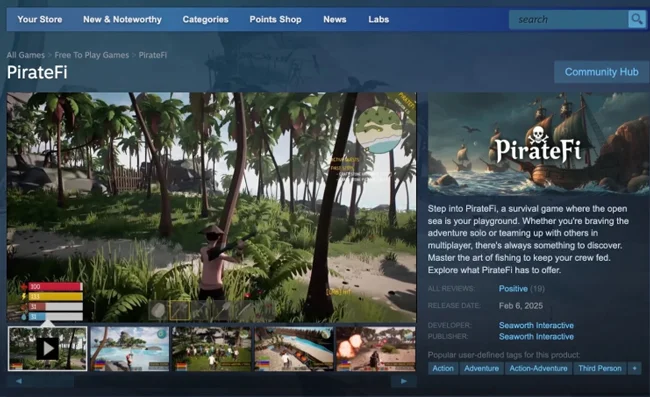This screenshot has height=397, width=650.
Task: Open developer Seaworth Interactive link
Action: pyautogui.click(x=536, y=325)
